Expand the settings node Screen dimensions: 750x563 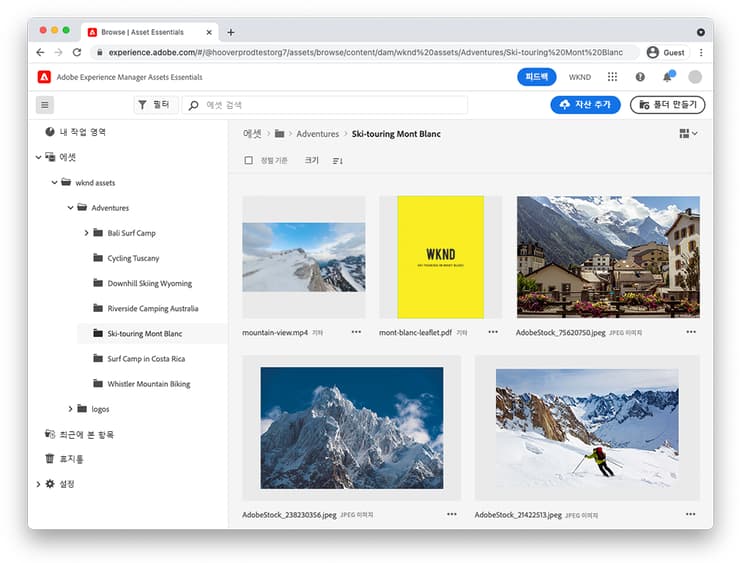click(x=38, y=484)
